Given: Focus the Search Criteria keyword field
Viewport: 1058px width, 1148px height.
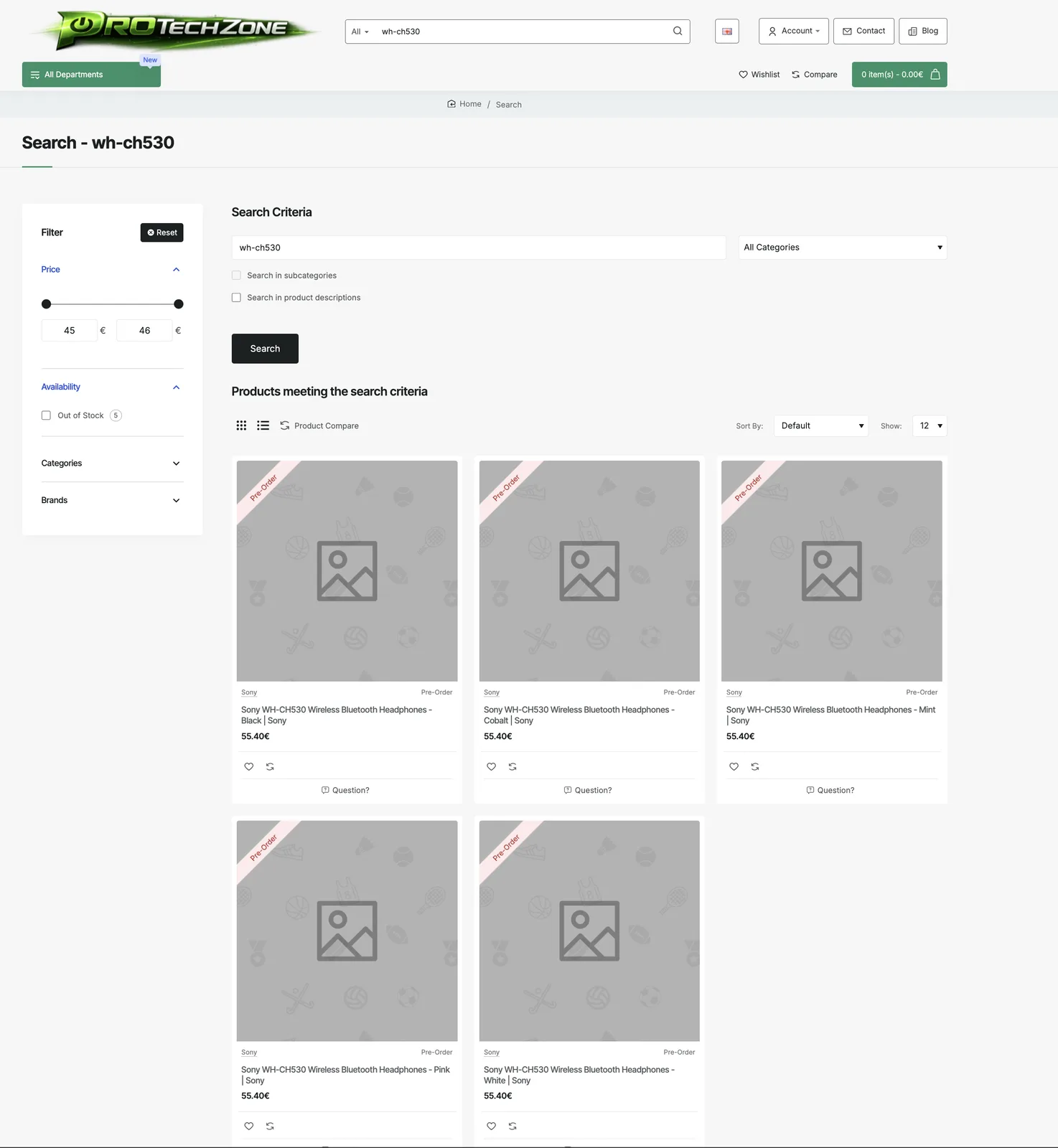Looking at the screenshot, I should point(479,248).
